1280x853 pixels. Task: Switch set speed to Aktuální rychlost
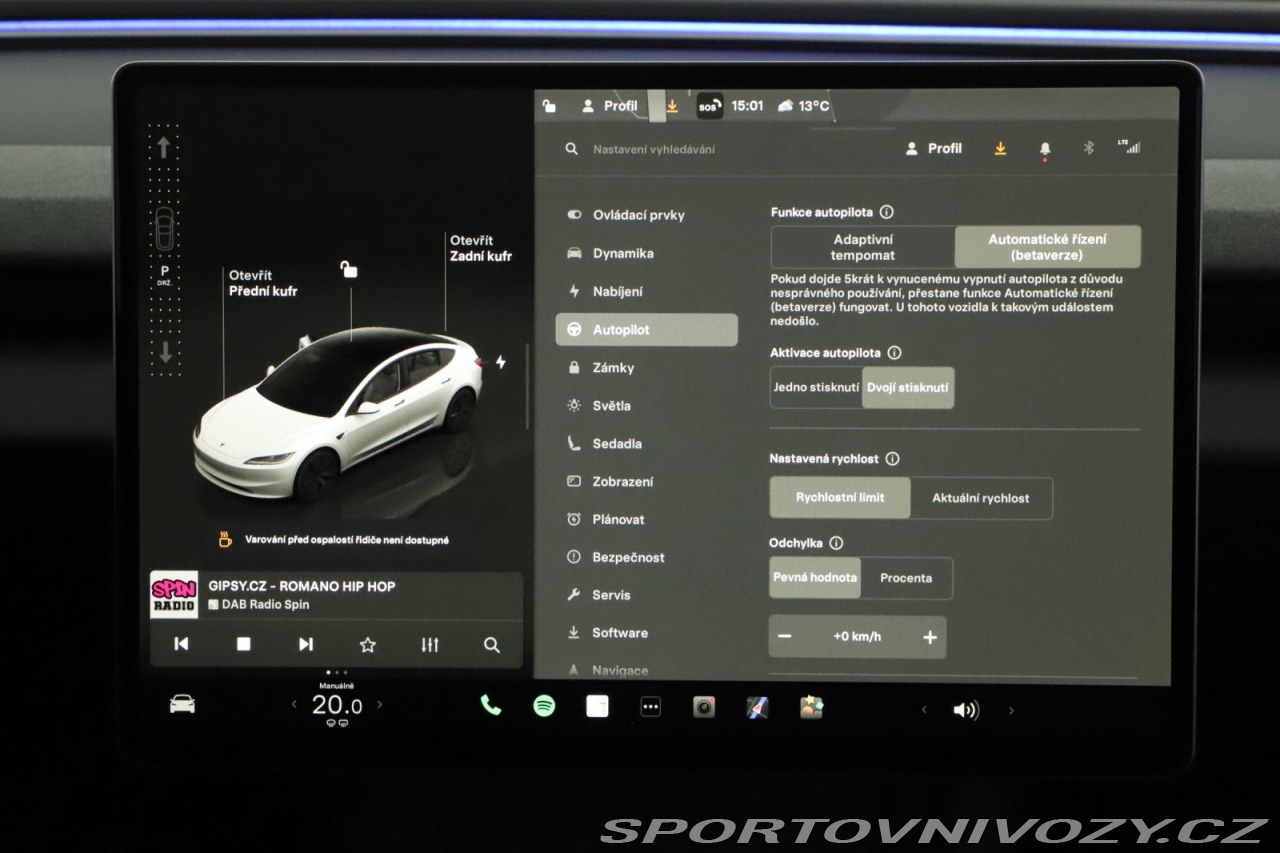tap(980, 498)
